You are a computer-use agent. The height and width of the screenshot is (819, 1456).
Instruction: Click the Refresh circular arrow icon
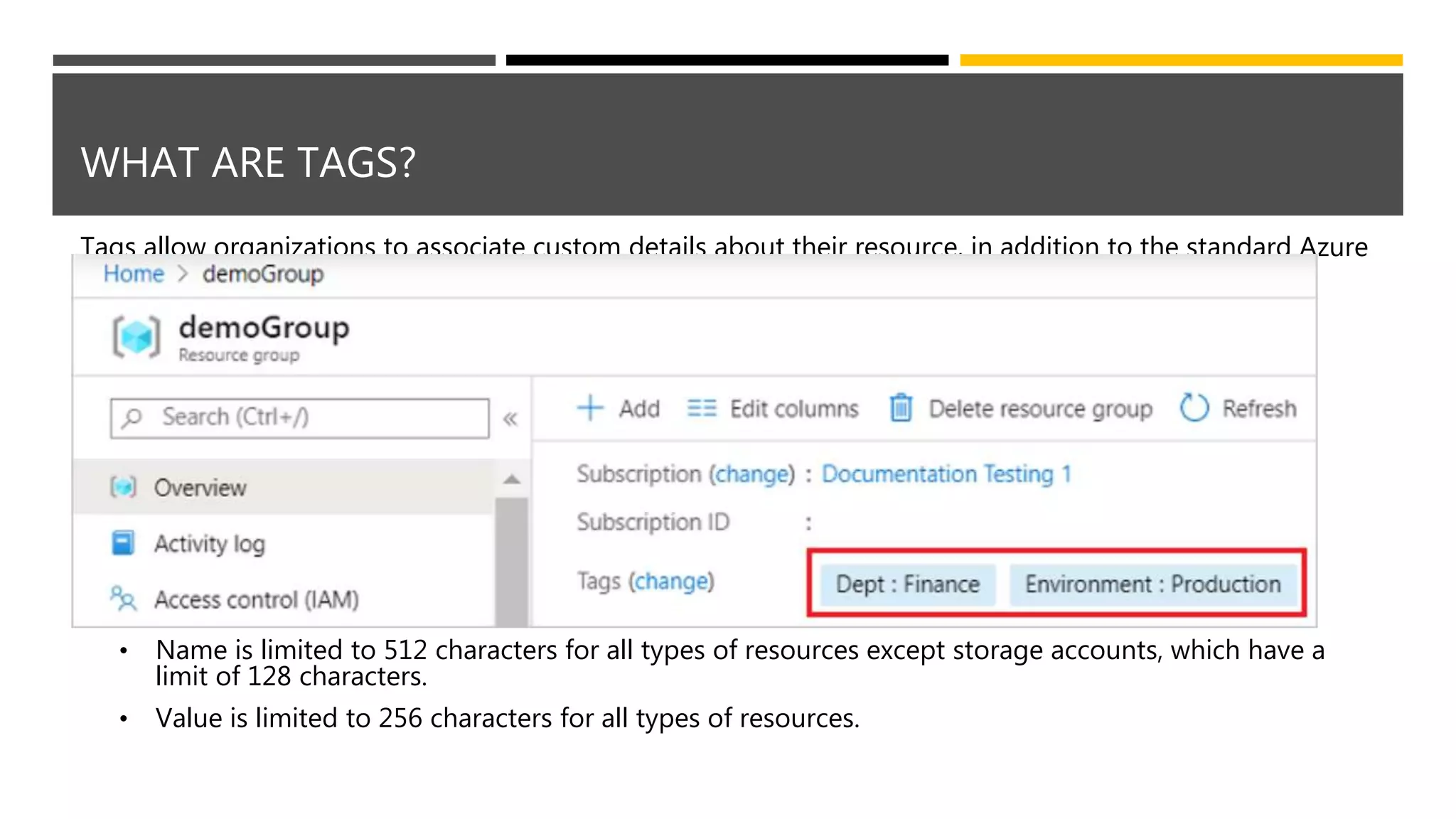[x=1194, y=407]
